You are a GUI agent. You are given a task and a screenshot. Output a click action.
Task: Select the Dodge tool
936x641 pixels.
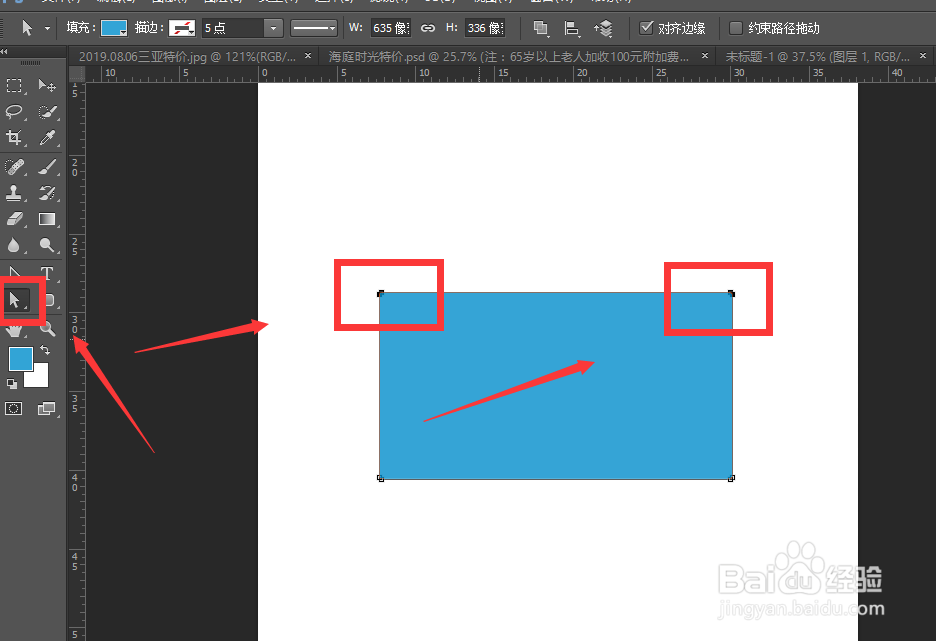pos(47,245)
